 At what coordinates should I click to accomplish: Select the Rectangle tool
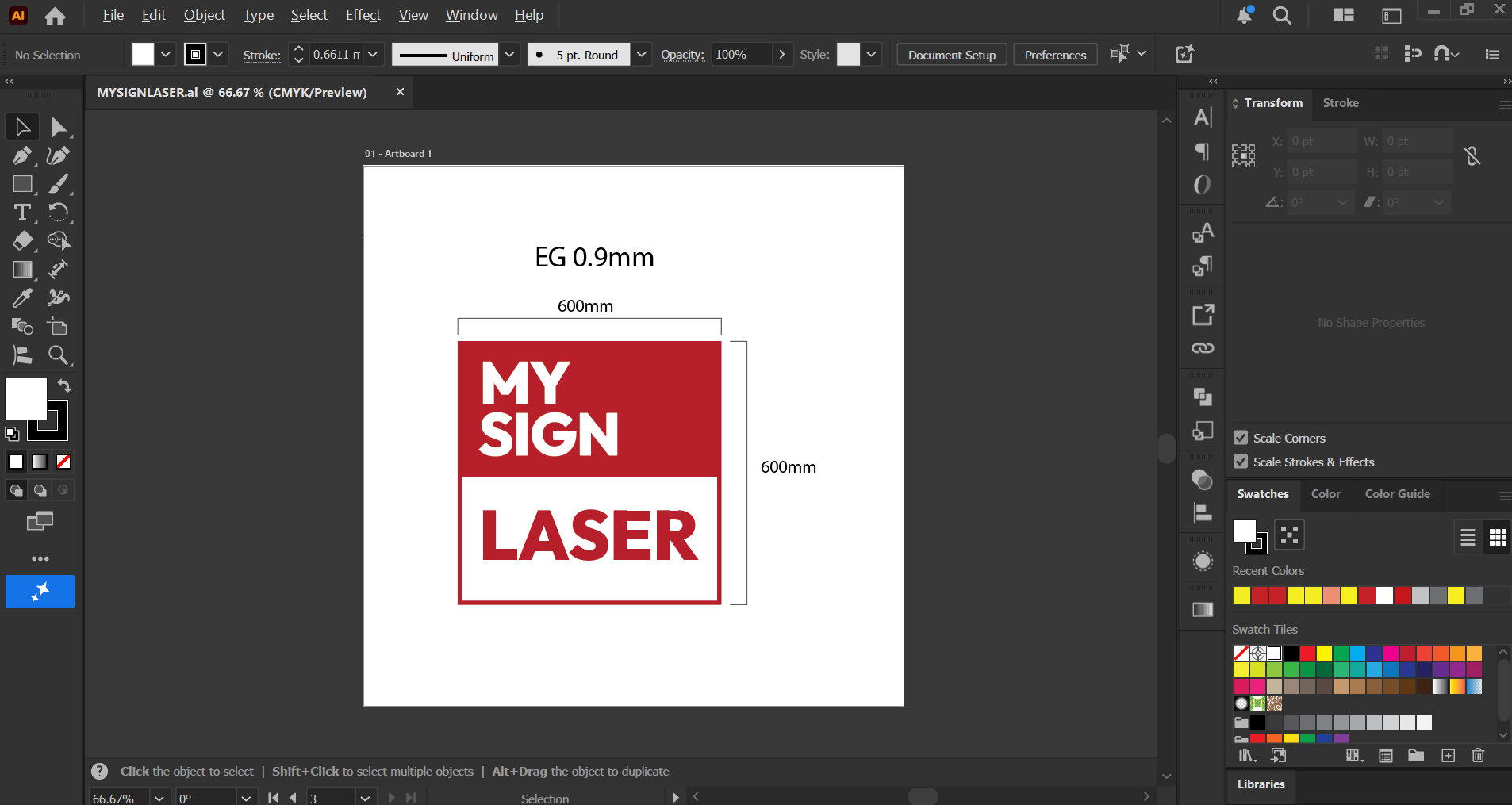(x=22, y=184)
